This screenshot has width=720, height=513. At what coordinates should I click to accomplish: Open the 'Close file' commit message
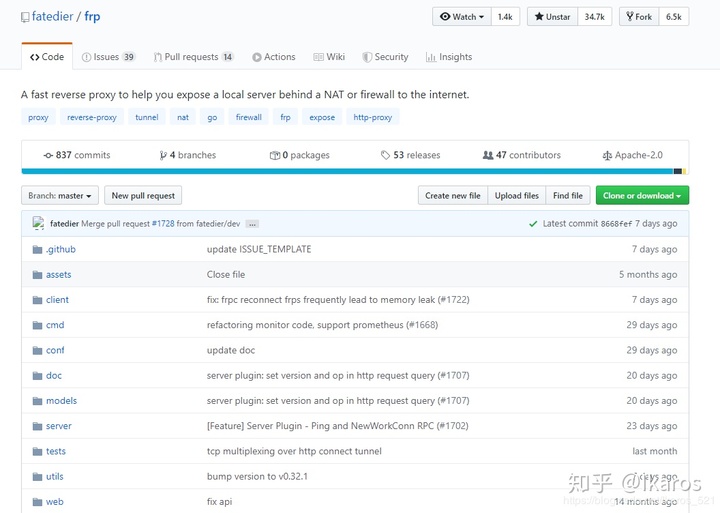tap(226, 275)
